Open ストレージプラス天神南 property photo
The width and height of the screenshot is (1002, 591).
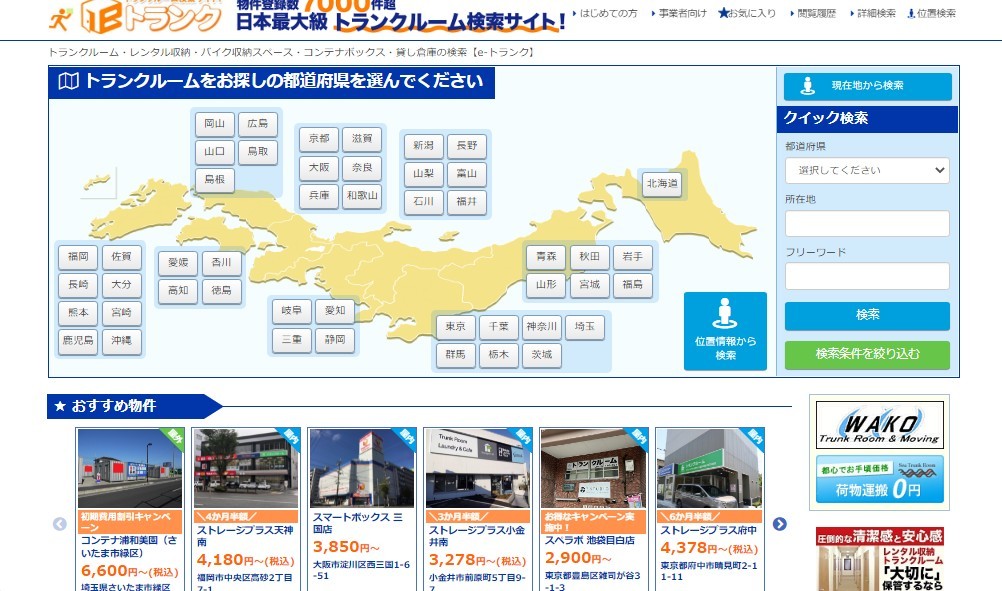(246, 468)
